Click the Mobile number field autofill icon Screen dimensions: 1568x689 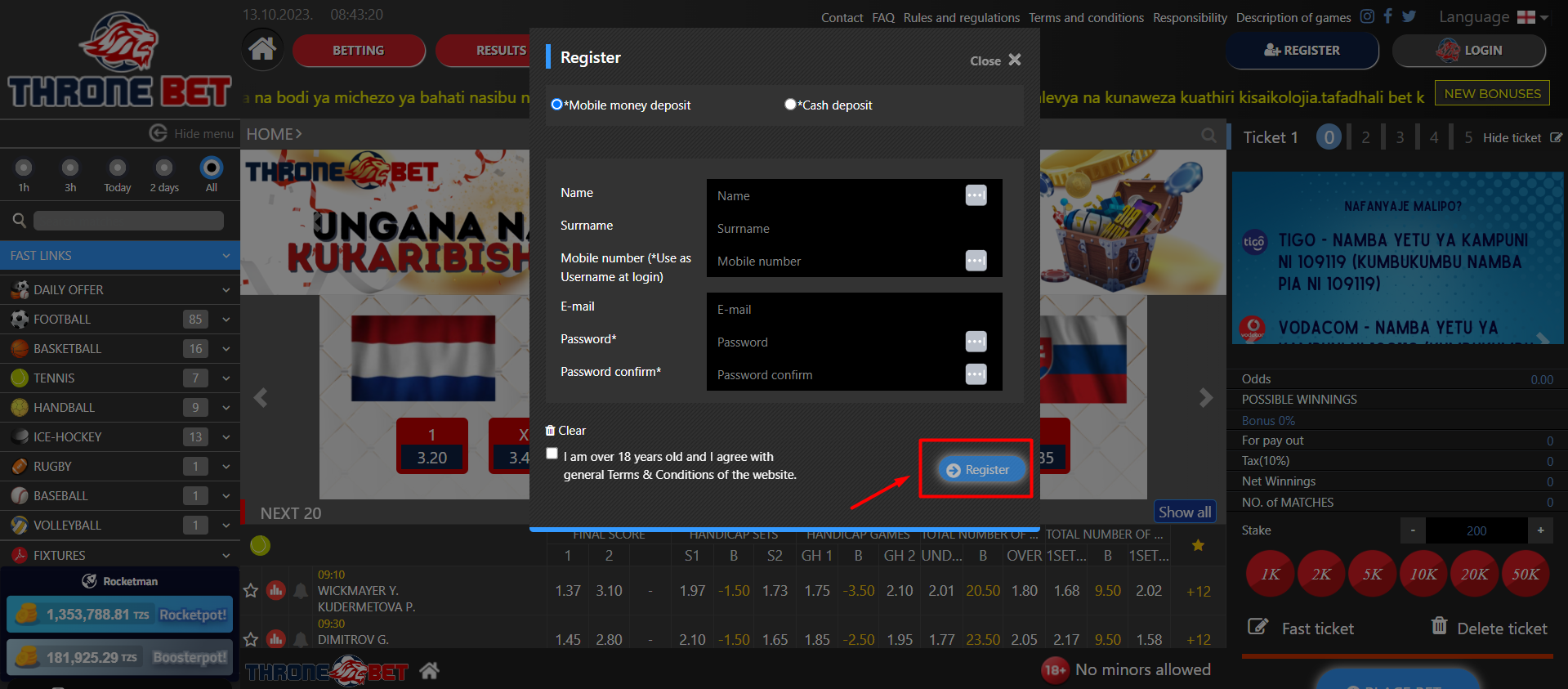pyautogui.click(x=976, y=261)
